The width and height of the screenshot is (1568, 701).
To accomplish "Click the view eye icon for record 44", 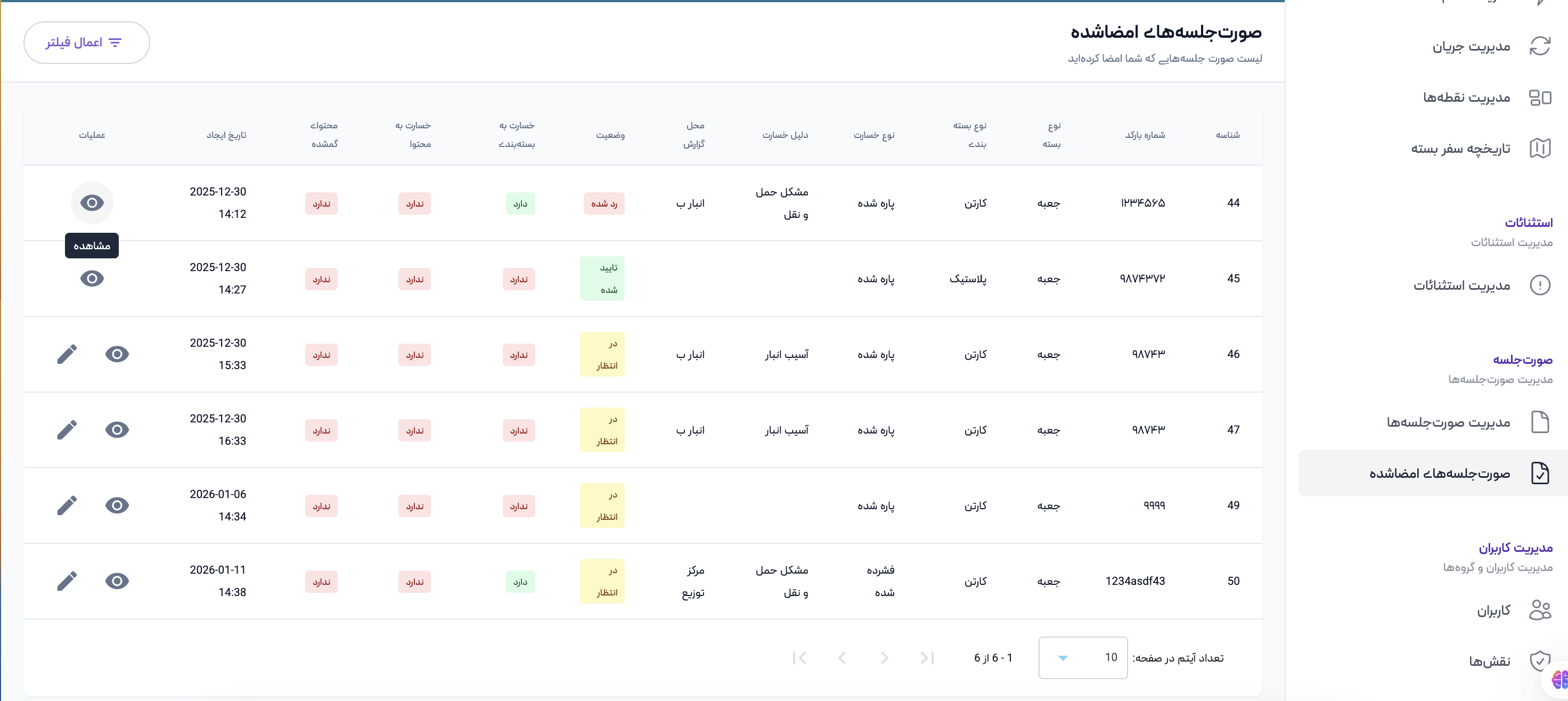I will 92,202.
